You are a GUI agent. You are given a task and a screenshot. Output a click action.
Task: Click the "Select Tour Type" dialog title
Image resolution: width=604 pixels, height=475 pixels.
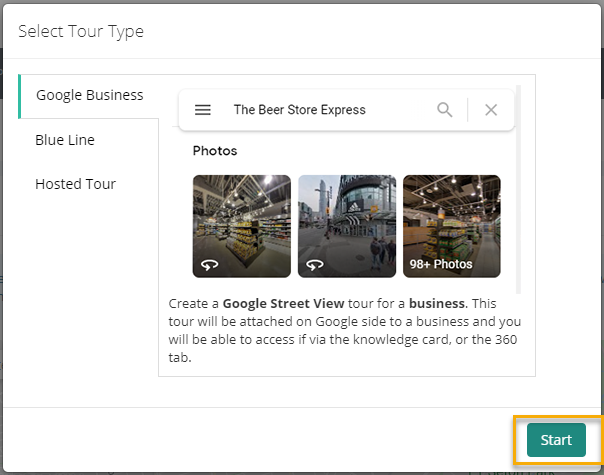(81, 32)
